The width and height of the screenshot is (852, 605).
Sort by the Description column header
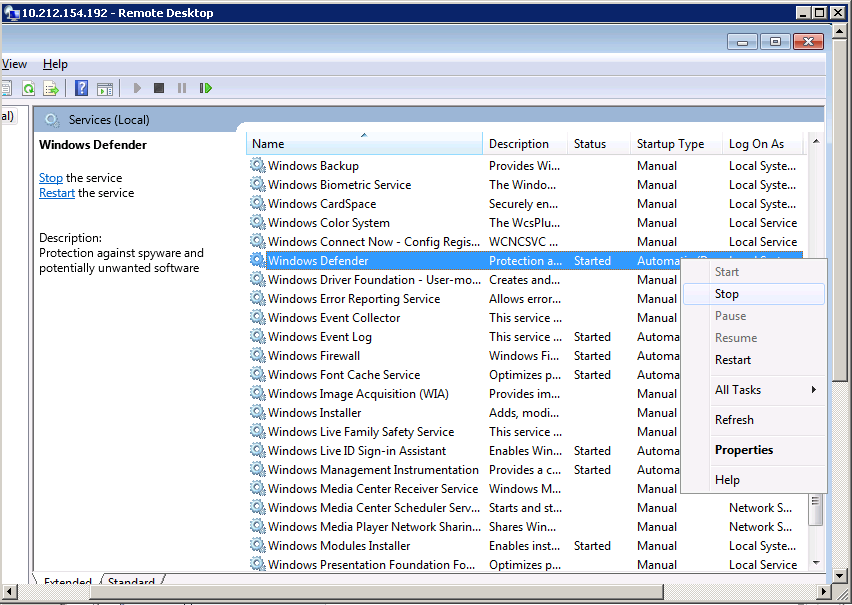[525, 144]
